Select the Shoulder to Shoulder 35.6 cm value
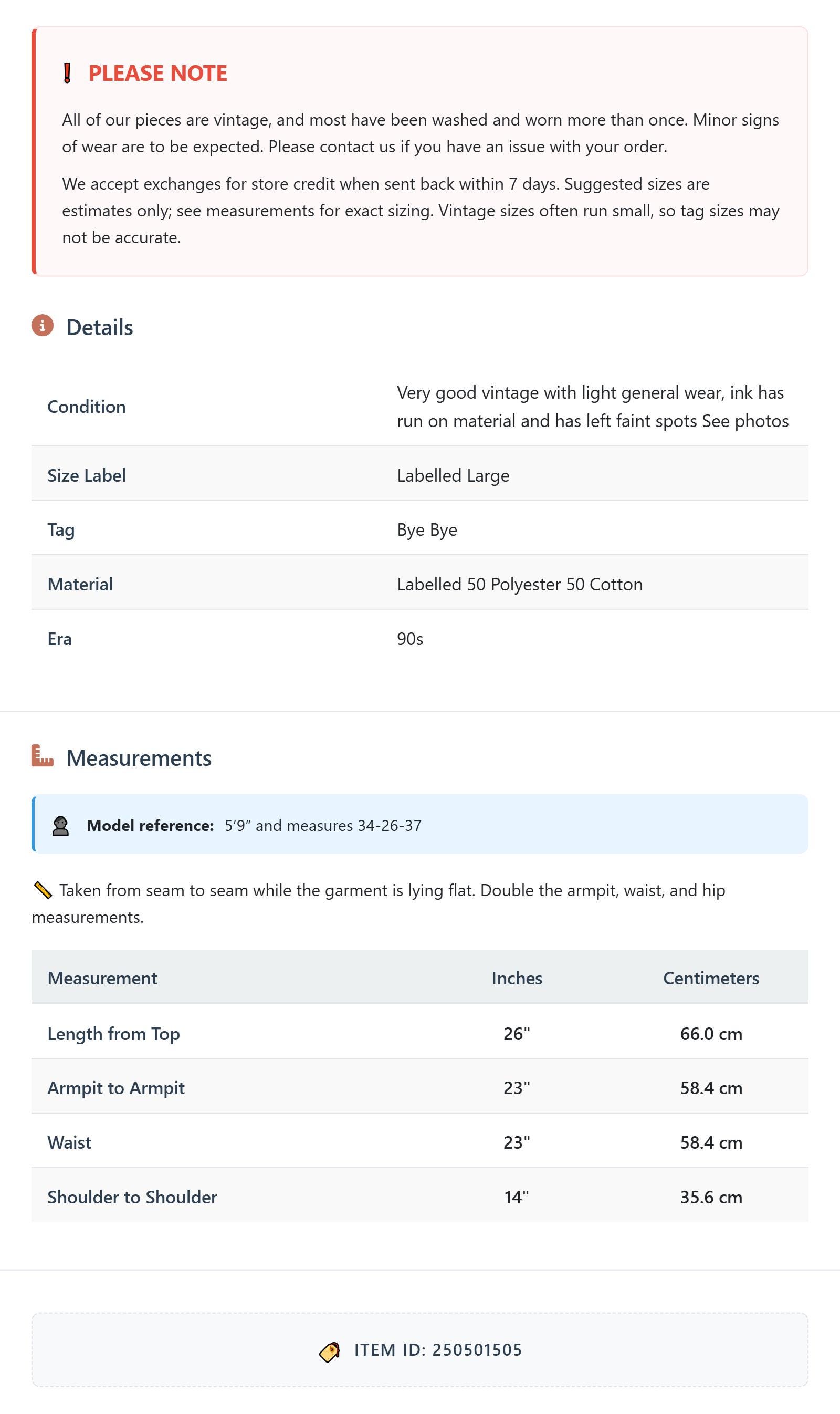840x1414 pixels. click(711, 1197)
